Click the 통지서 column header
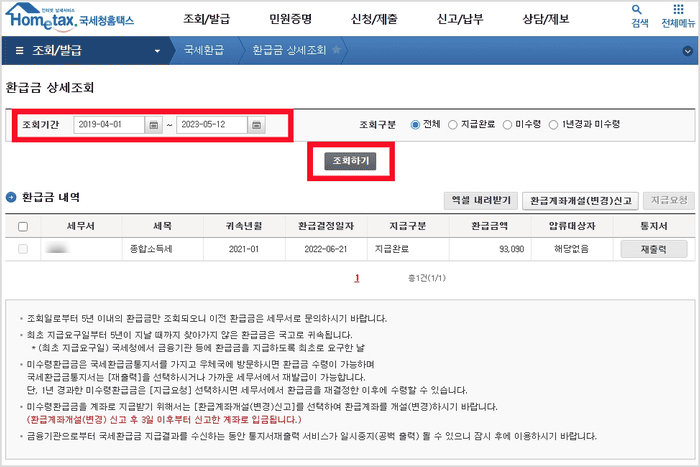 click(x=654, y=226)
